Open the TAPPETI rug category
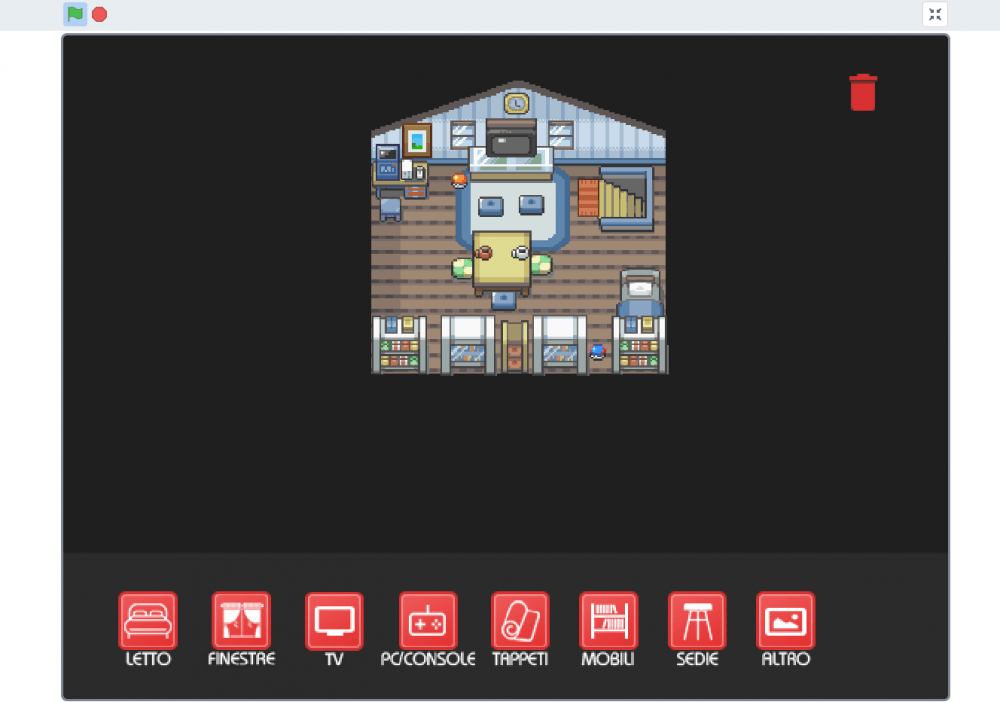This screenshot has width=1000, height=702. point(520,621)
